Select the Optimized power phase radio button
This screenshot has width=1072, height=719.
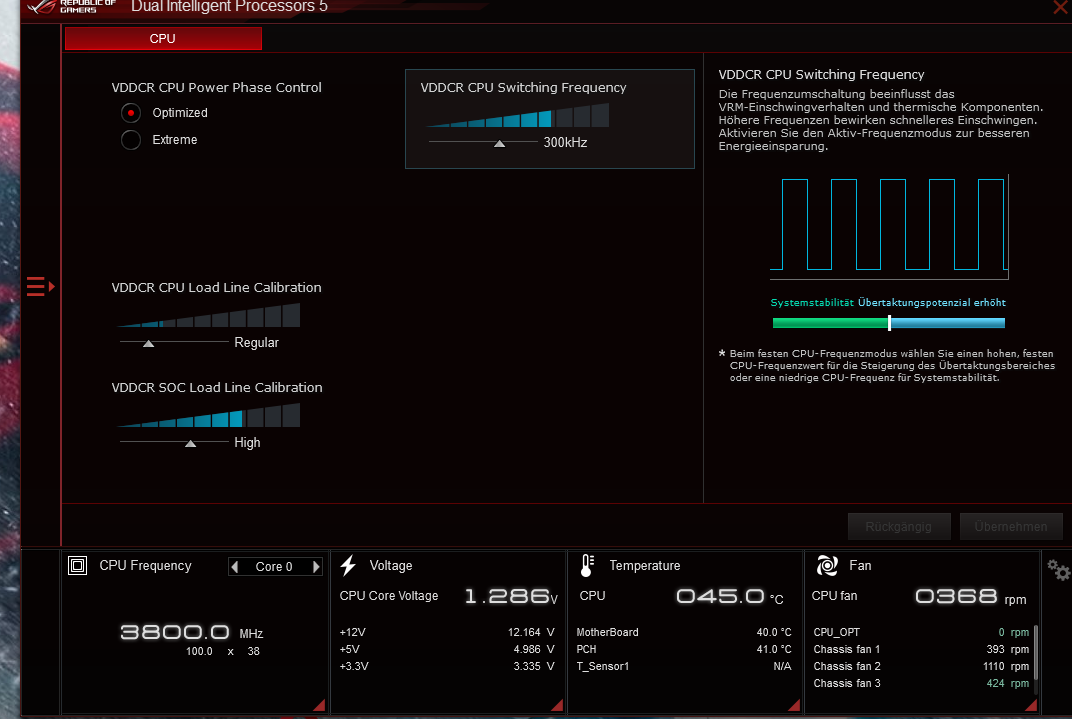point(131,113)
